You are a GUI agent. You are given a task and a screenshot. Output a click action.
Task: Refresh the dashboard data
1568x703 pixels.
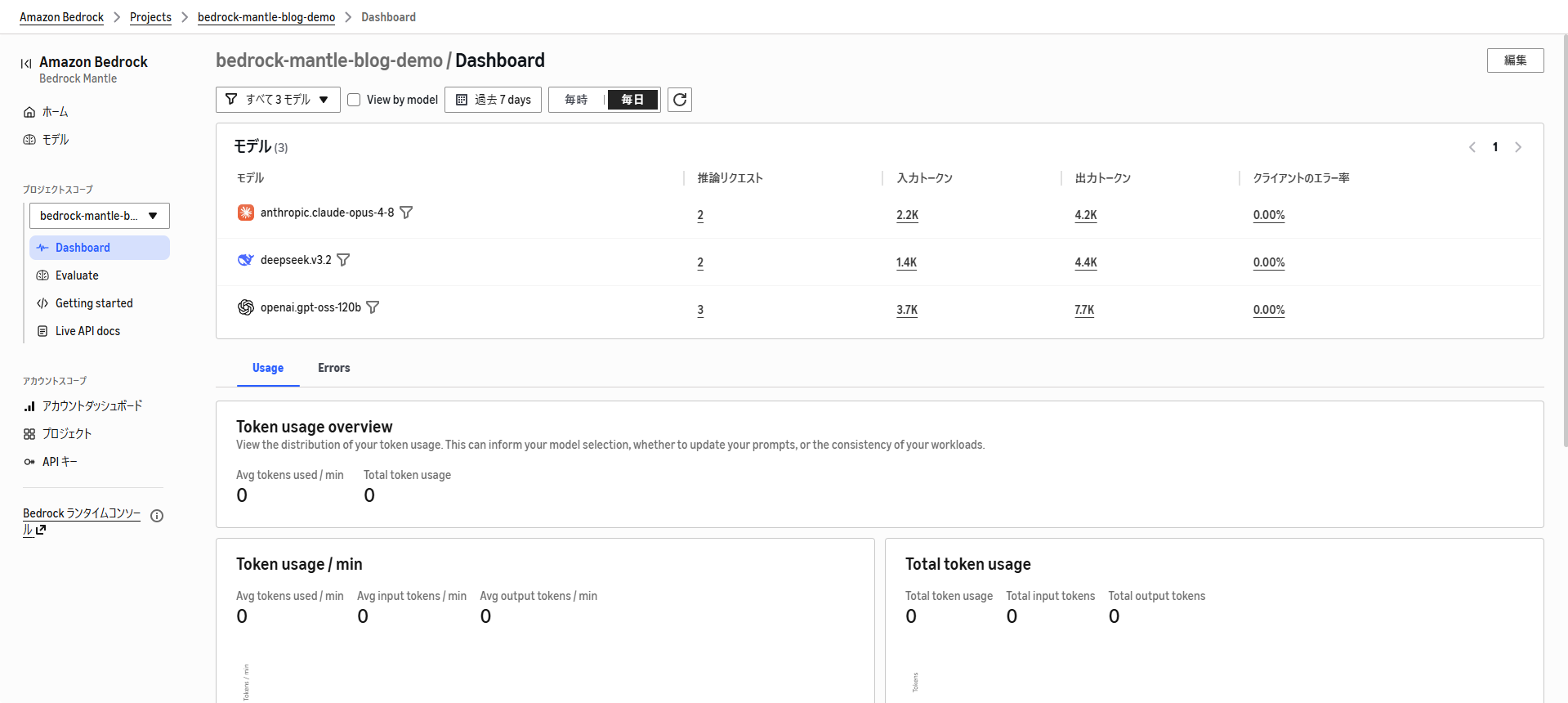click(x=680, y=100)
